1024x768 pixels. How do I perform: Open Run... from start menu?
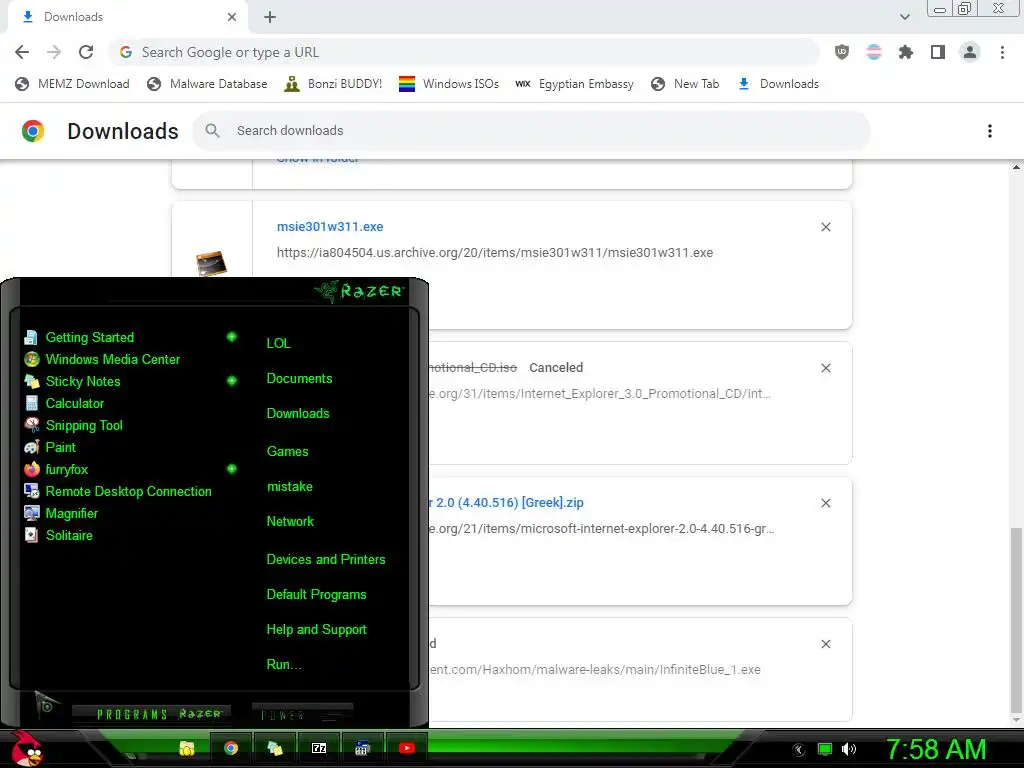[284, 664]
